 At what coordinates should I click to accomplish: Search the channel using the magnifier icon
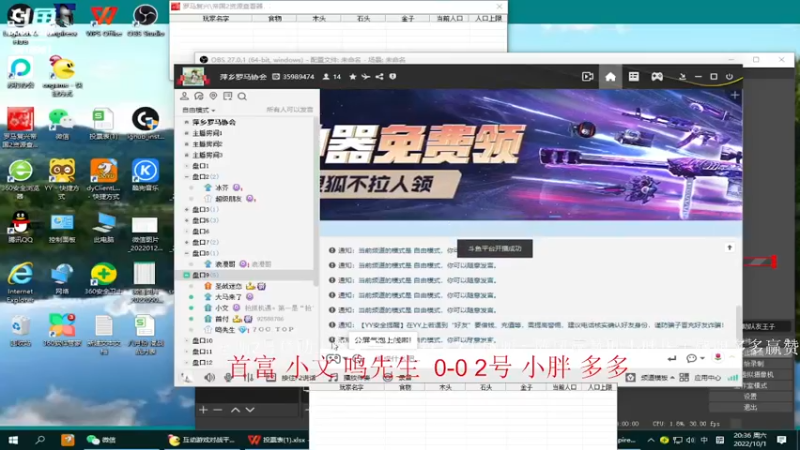[242, 96]
